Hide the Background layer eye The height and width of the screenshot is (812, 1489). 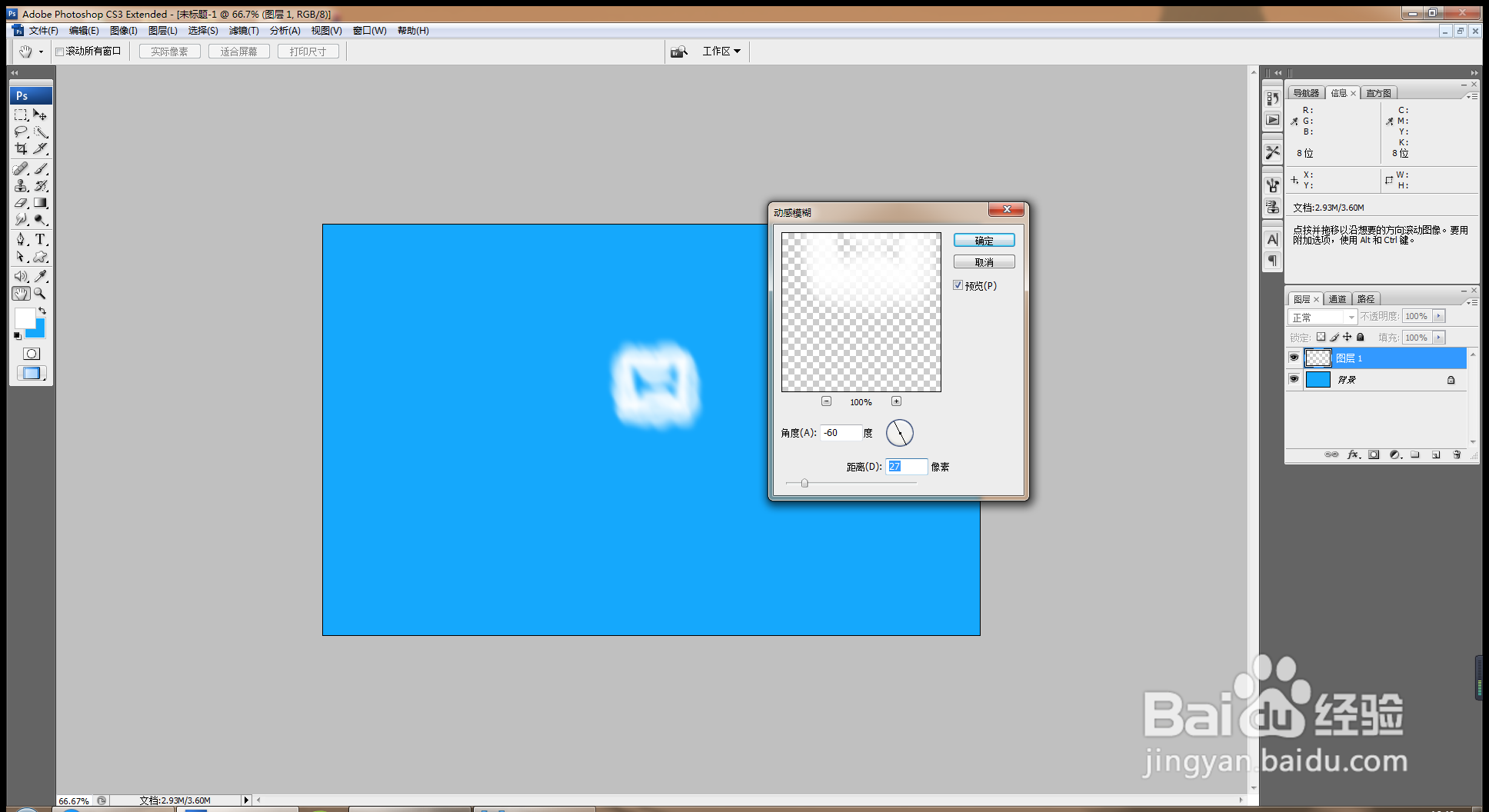pos(1294,379)
